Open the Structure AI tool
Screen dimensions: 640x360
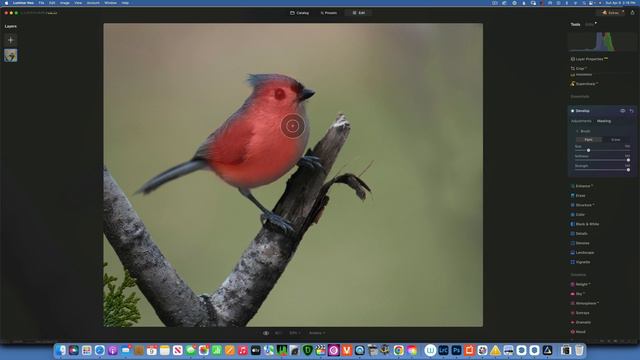tap(583, 205)
